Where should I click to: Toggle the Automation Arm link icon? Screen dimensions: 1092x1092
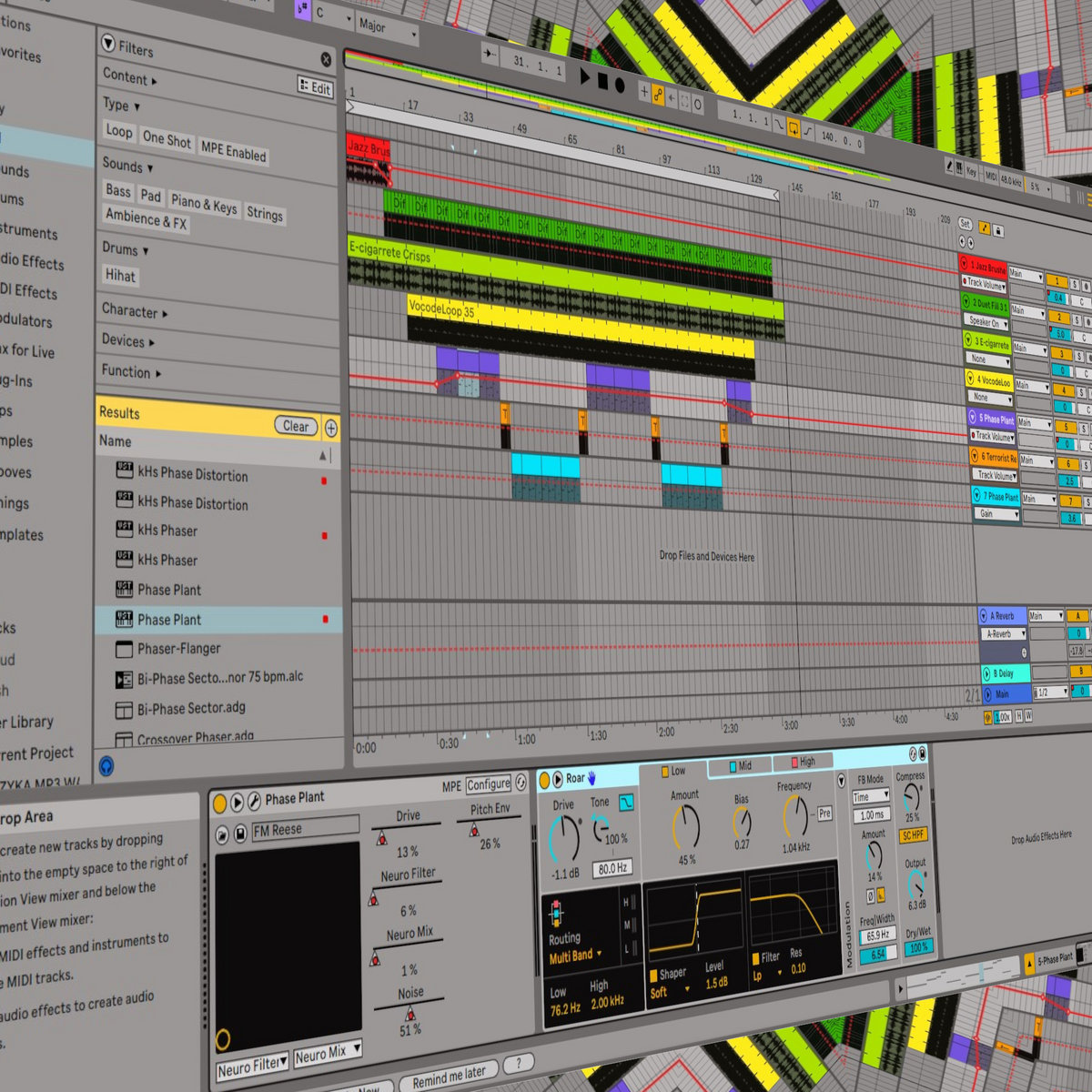pos(658,94)
